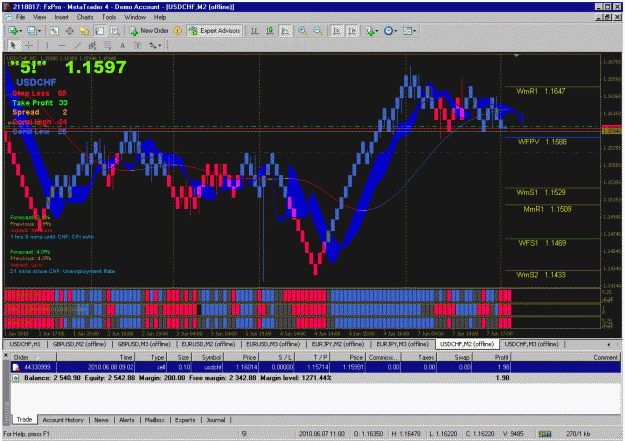The height and width of the screenshot is (441, 625).
Task: Click the New Order button
Action: tap(149, 31)
